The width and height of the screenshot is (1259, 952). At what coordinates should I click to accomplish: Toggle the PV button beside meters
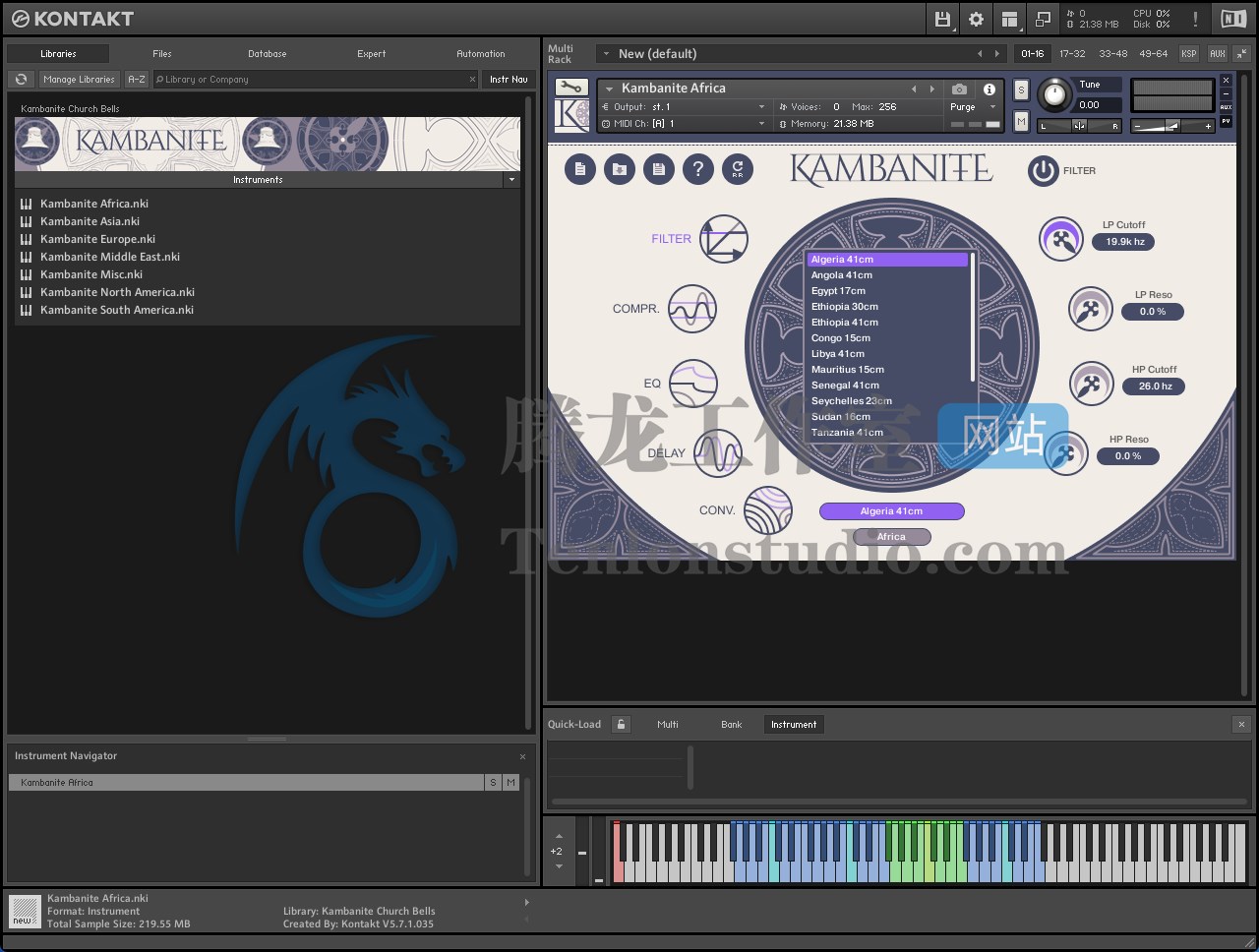point(1226,121)
